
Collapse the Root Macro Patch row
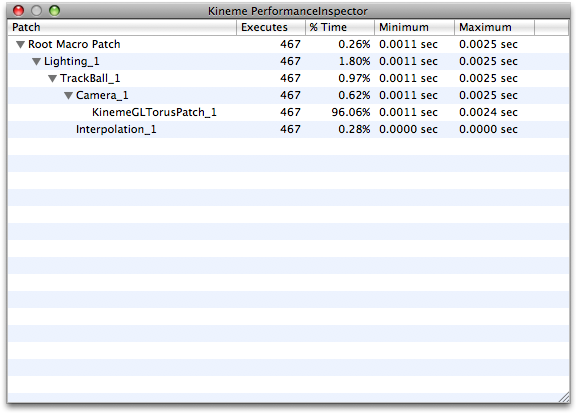(x=20, y=45)
